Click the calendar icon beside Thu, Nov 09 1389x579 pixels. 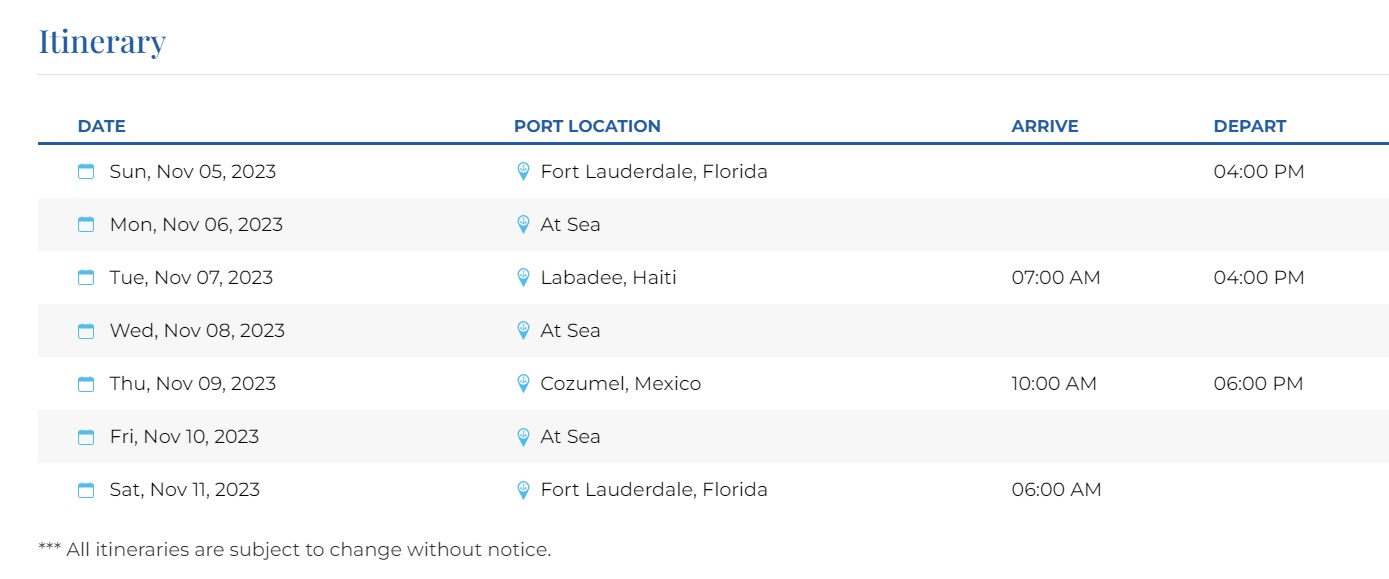86,384
